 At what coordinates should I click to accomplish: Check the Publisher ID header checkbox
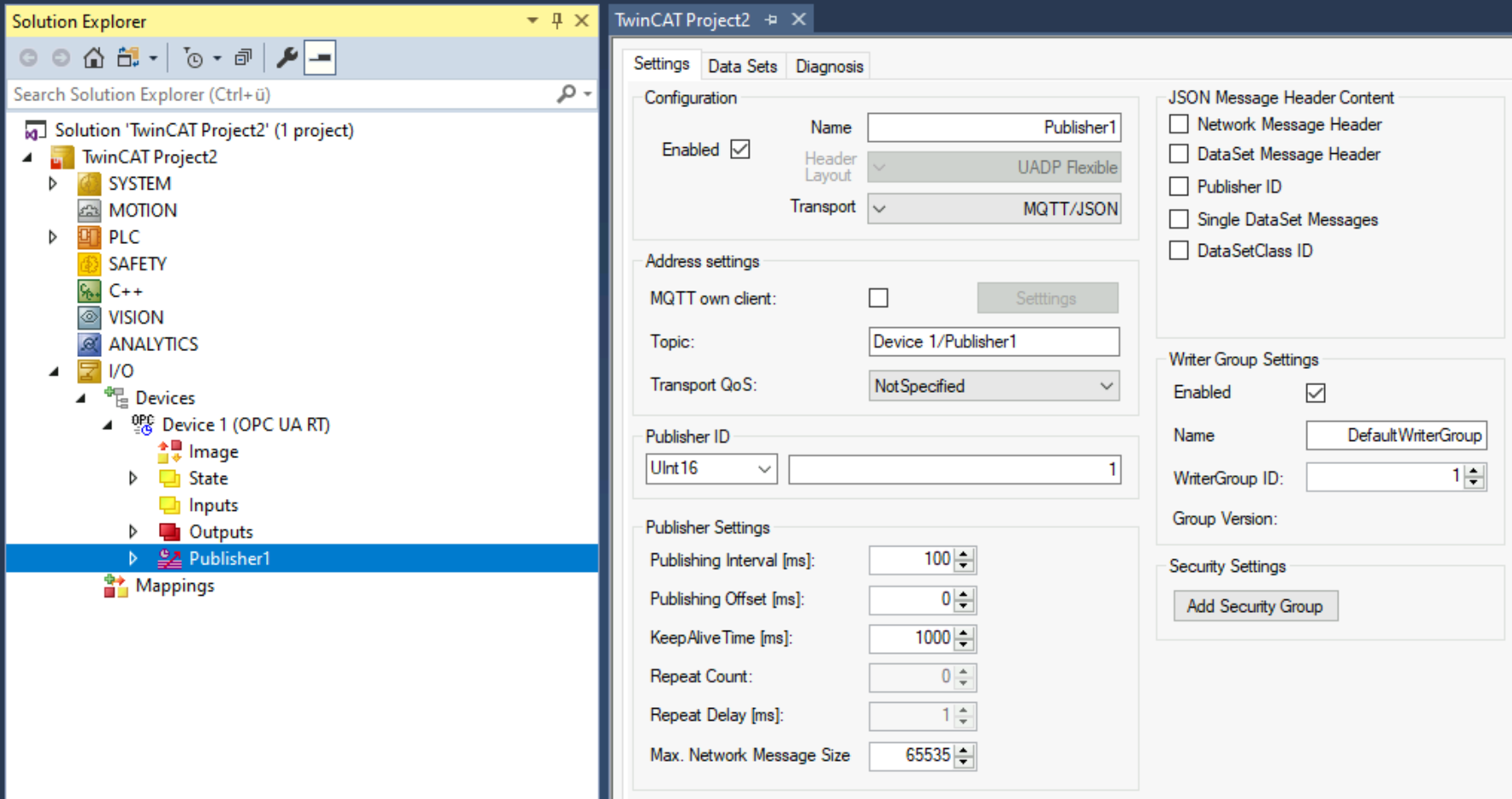[x=1179, y=186]
